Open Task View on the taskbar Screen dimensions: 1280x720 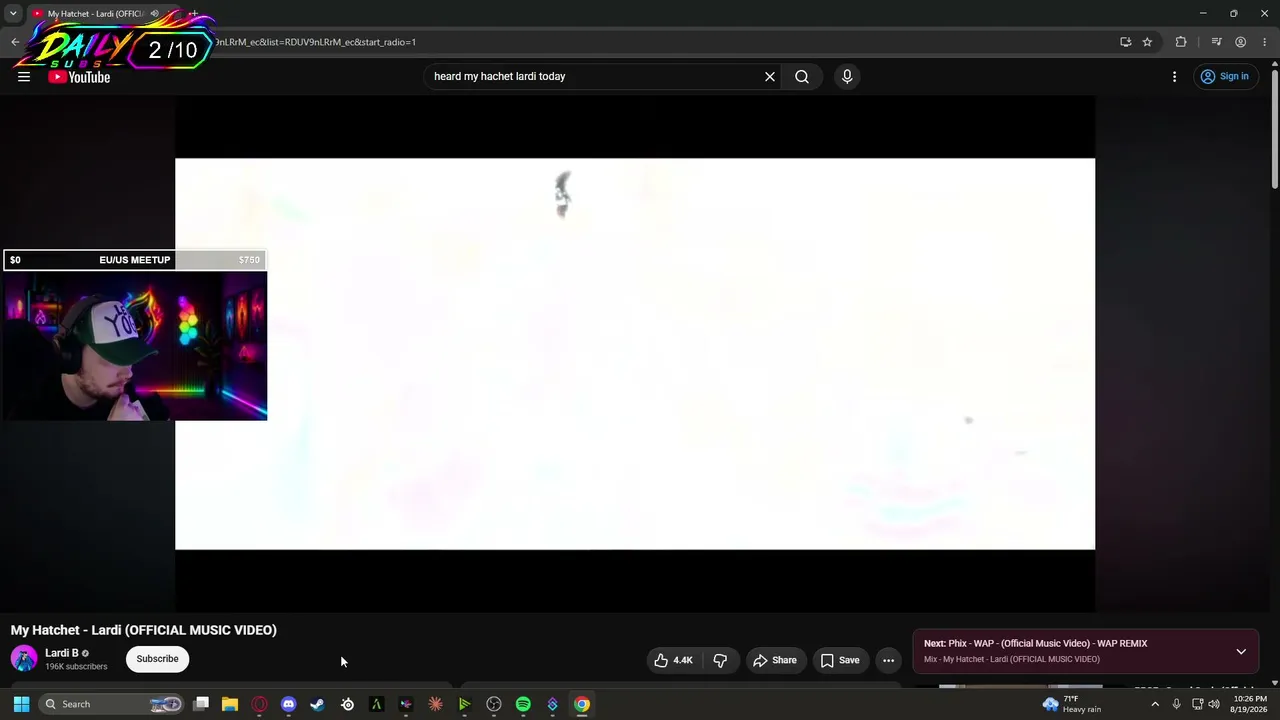coord(201,704)
